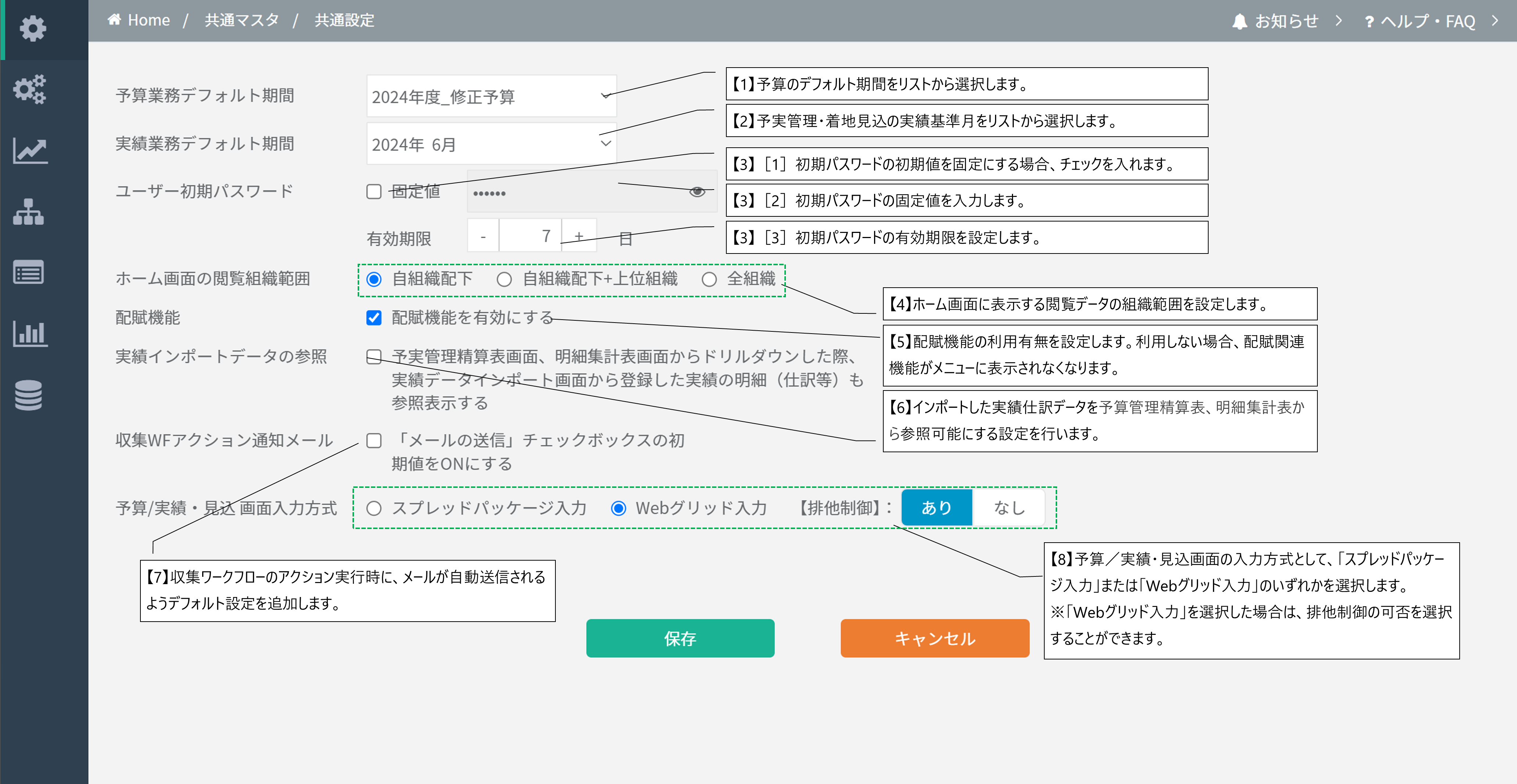Image resolution: width=1517 pixels, height=784 pixels.
Task: Open the line chart sidebar icon
Action: [29, 151]
